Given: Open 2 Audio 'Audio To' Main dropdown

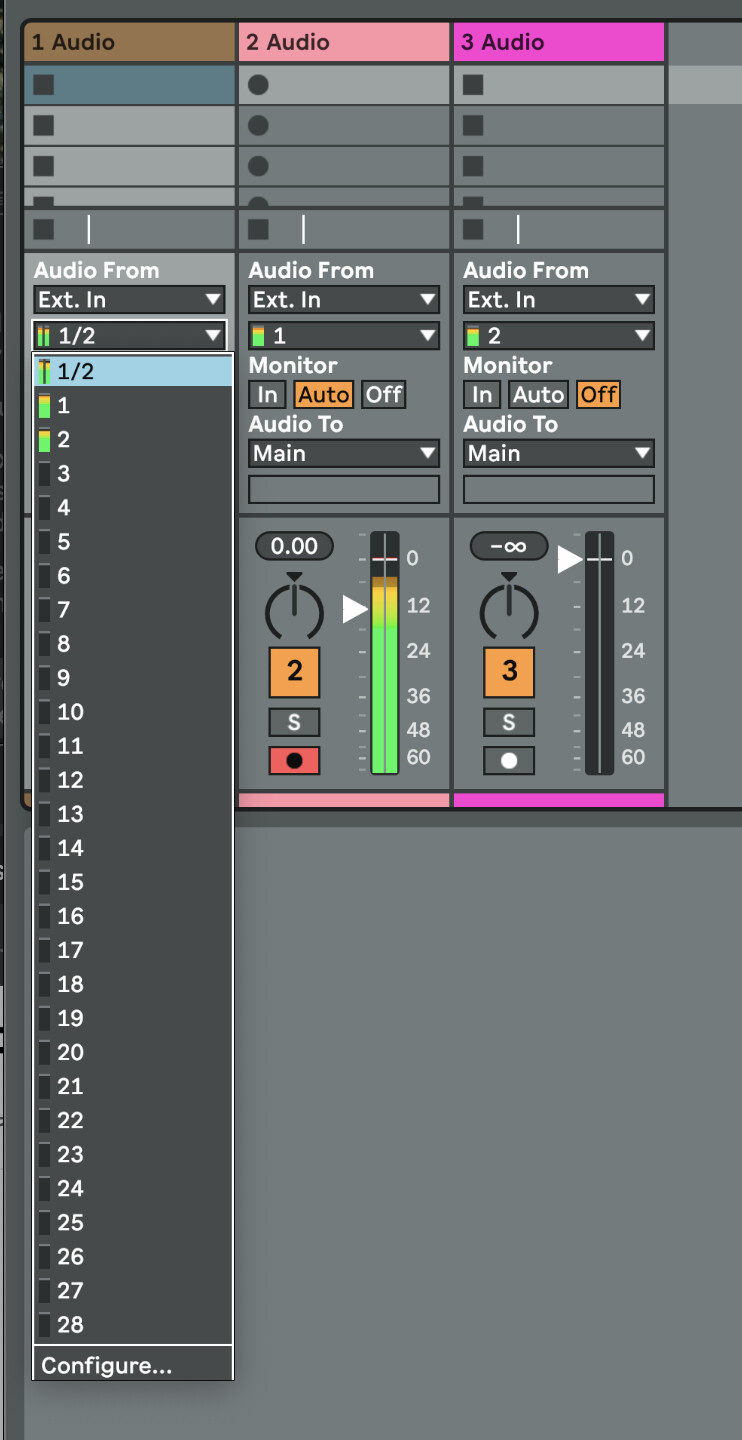Looking at the screenshot, I should pos(344,453).
